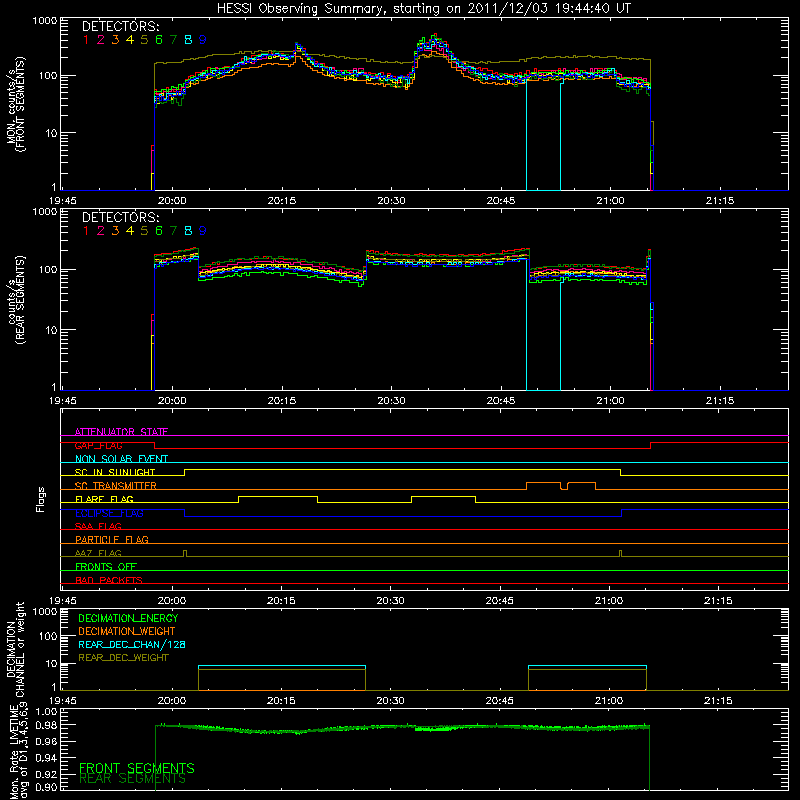
Task: Select the GAP_FLAG label
Action: point(98,445)
